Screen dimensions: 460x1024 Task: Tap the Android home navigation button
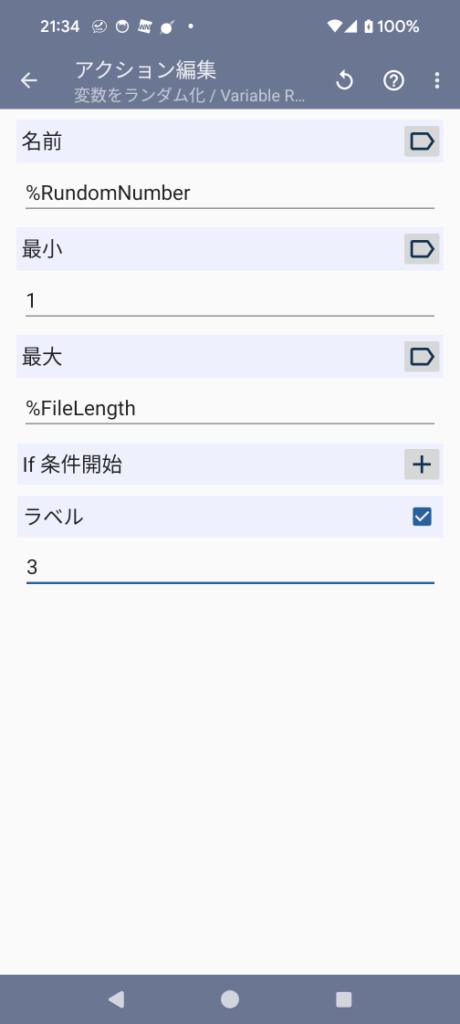point(230,999)
